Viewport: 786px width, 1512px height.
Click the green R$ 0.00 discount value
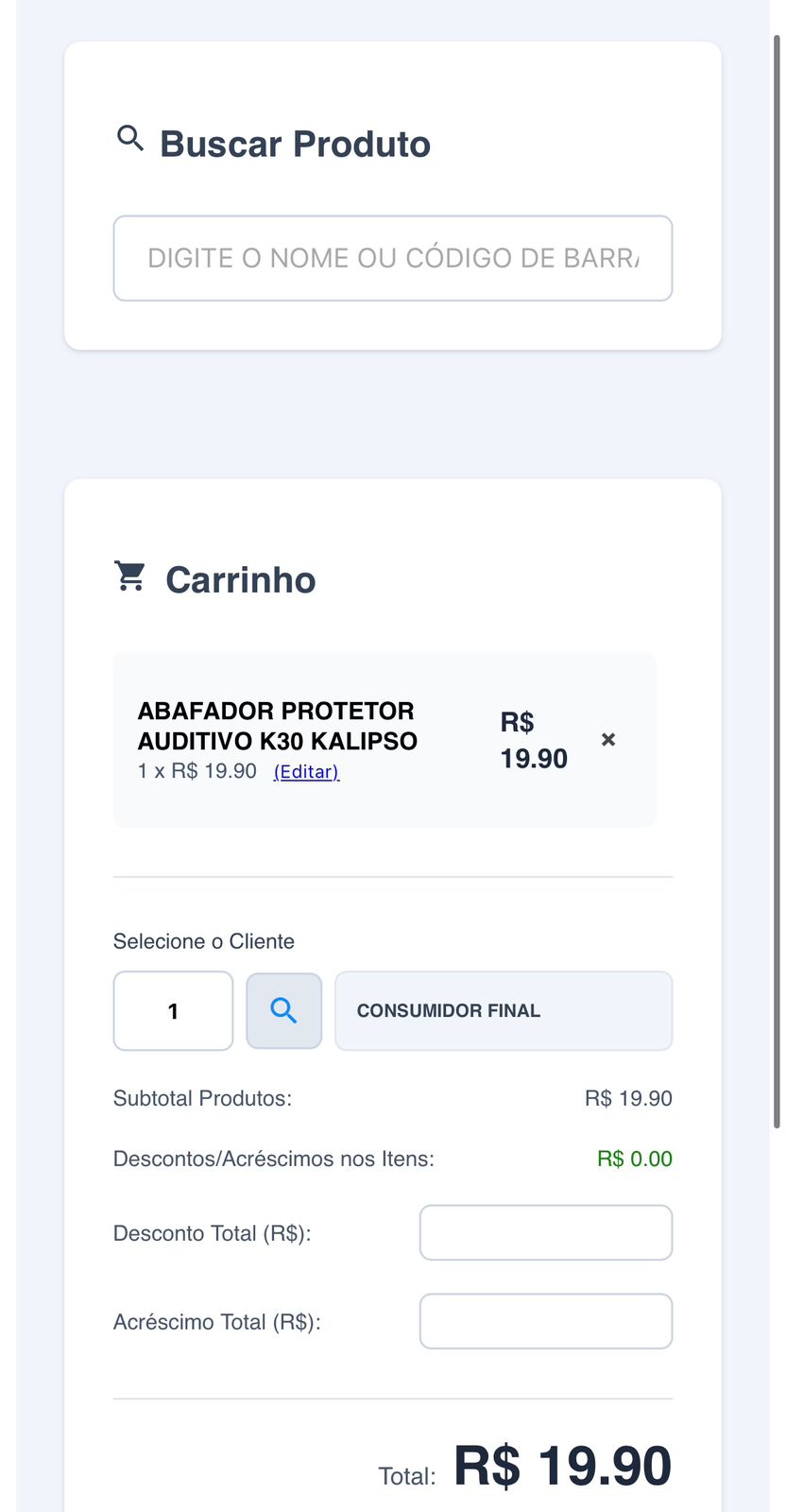634,1159
